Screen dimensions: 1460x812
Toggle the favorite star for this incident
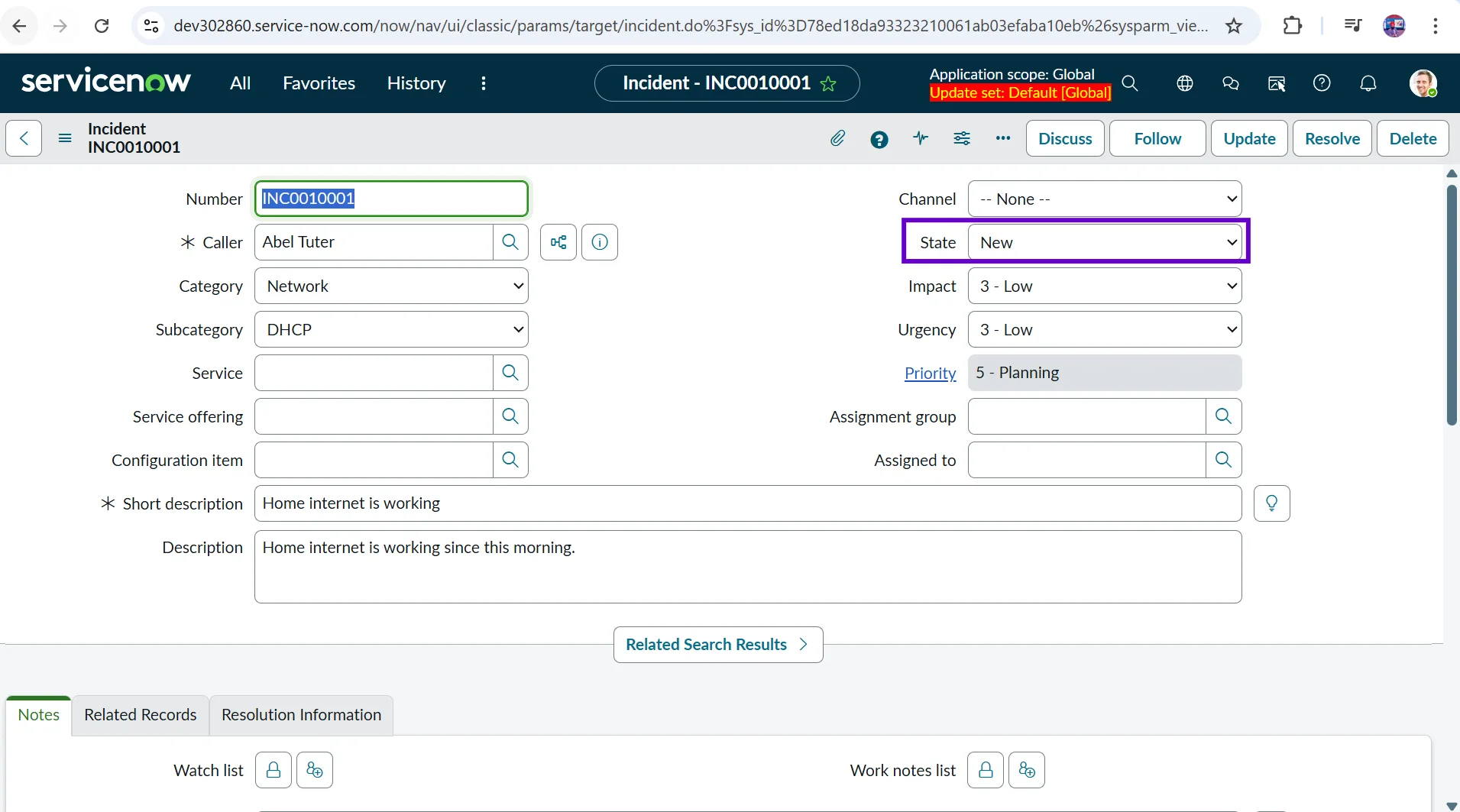[x=828, y=84]
